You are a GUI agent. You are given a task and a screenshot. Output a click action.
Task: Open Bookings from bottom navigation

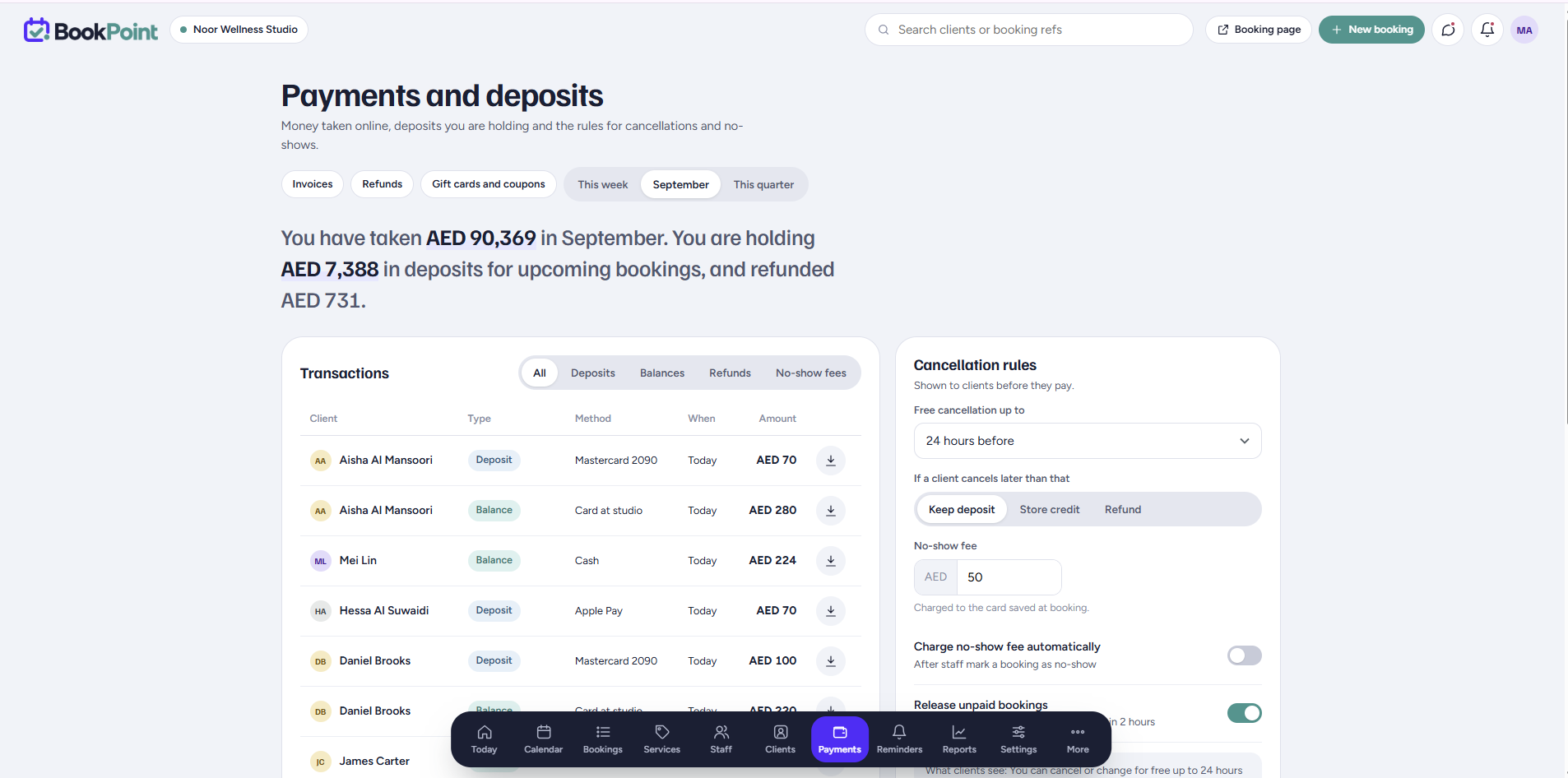[x=603, y=739]
